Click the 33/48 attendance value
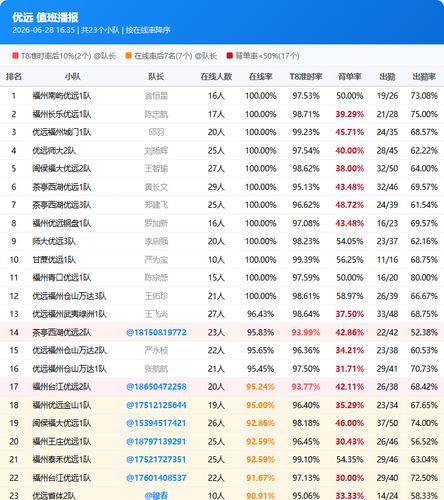 [387, 314]
